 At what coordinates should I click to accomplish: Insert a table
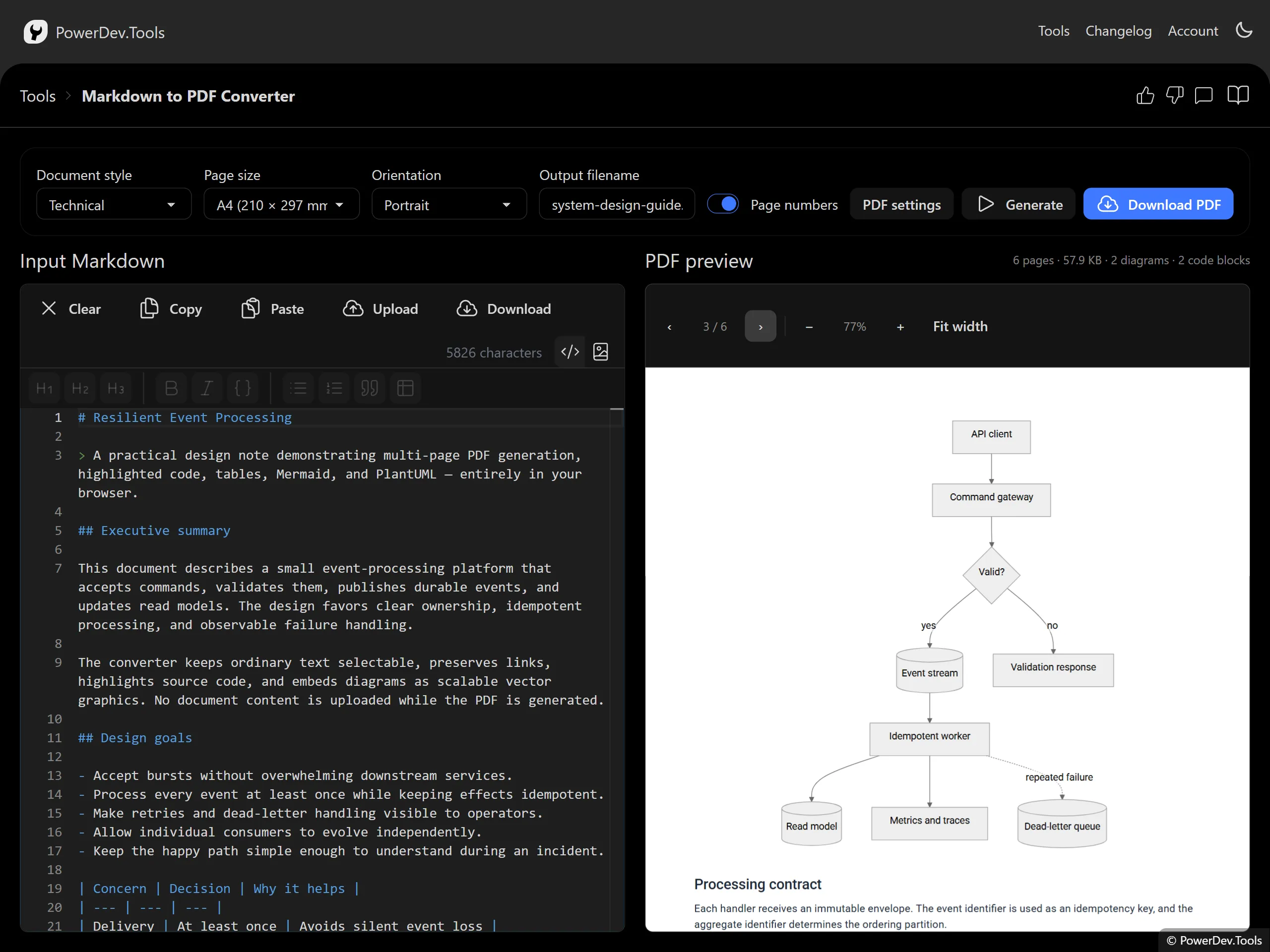tap(405, 389)
